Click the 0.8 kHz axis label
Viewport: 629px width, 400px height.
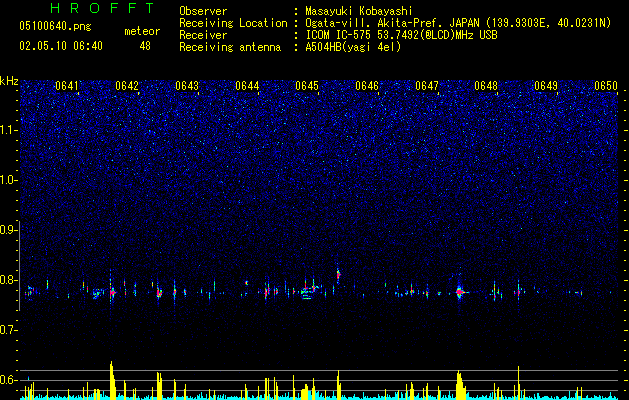tap(9, 280)
